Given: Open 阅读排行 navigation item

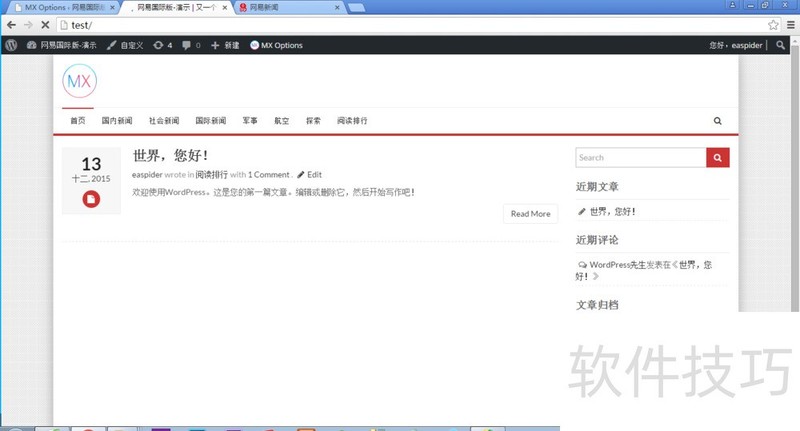Looking at the screenshot, I should pos(352,120).
